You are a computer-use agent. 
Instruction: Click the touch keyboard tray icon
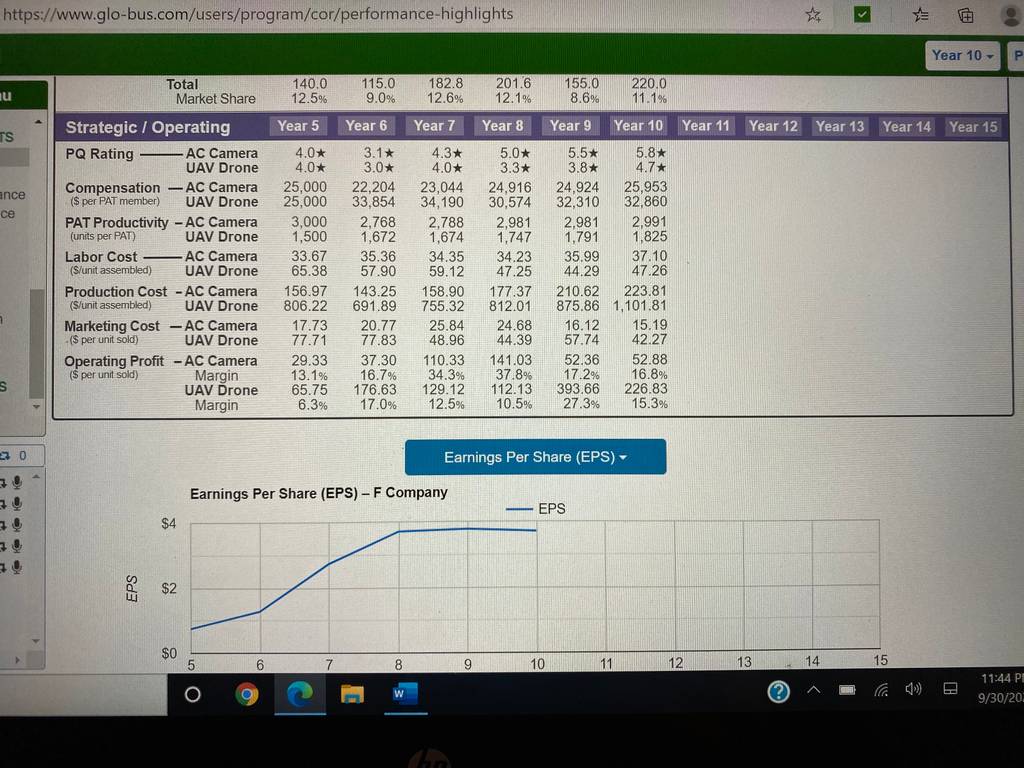click(x=951, y=689)
